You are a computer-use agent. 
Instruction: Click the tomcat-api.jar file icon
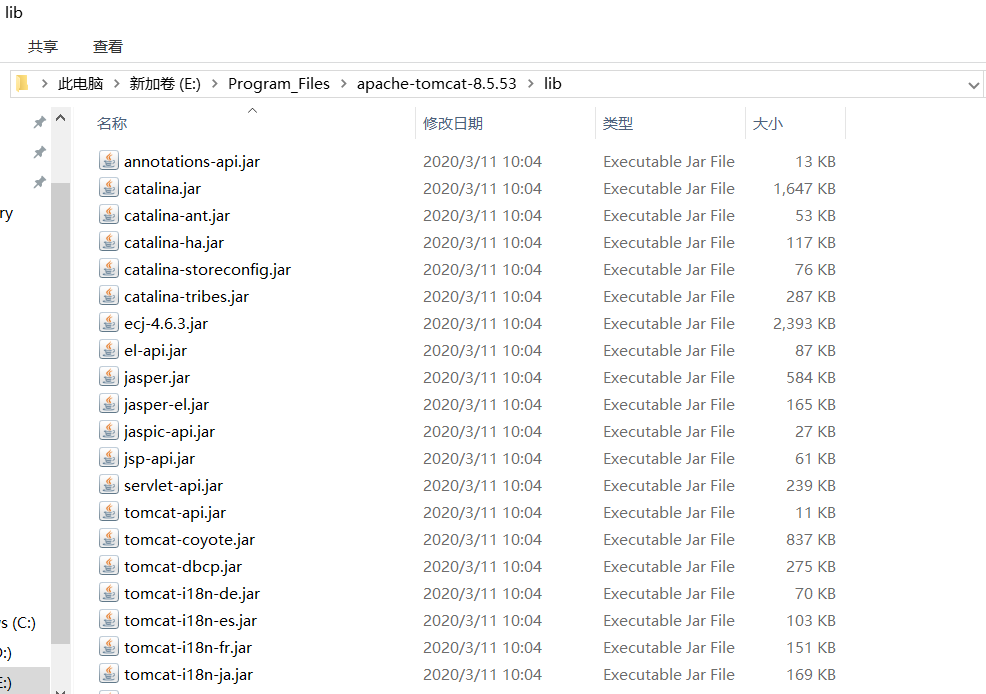click(109, 512)
